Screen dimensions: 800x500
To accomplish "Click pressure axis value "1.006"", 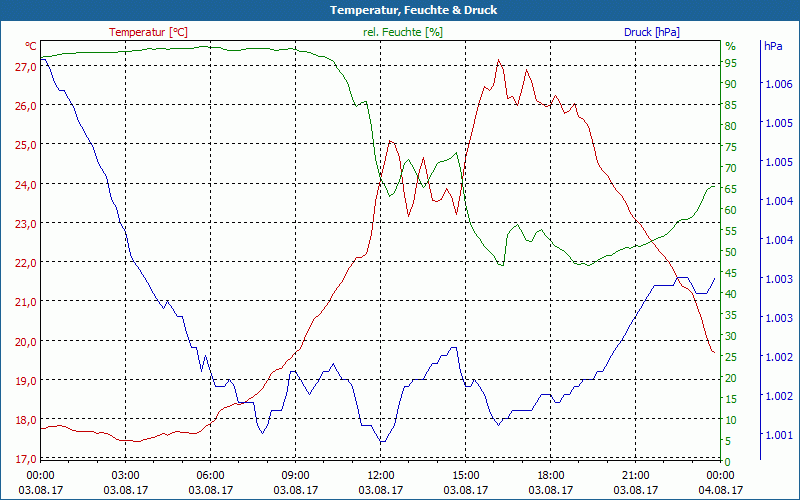I will tap(779, 84).
